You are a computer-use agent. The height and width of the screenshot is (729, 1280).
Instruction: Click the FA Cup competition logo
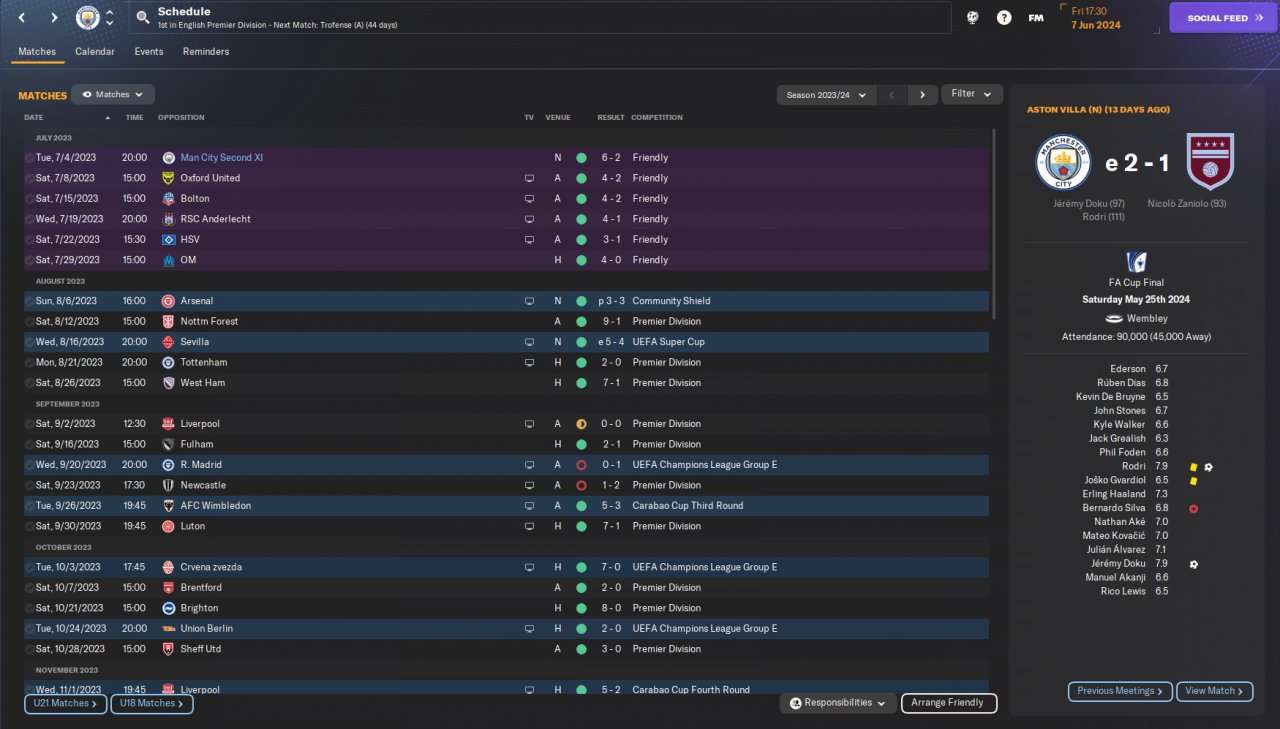(x=1136, y=262)
